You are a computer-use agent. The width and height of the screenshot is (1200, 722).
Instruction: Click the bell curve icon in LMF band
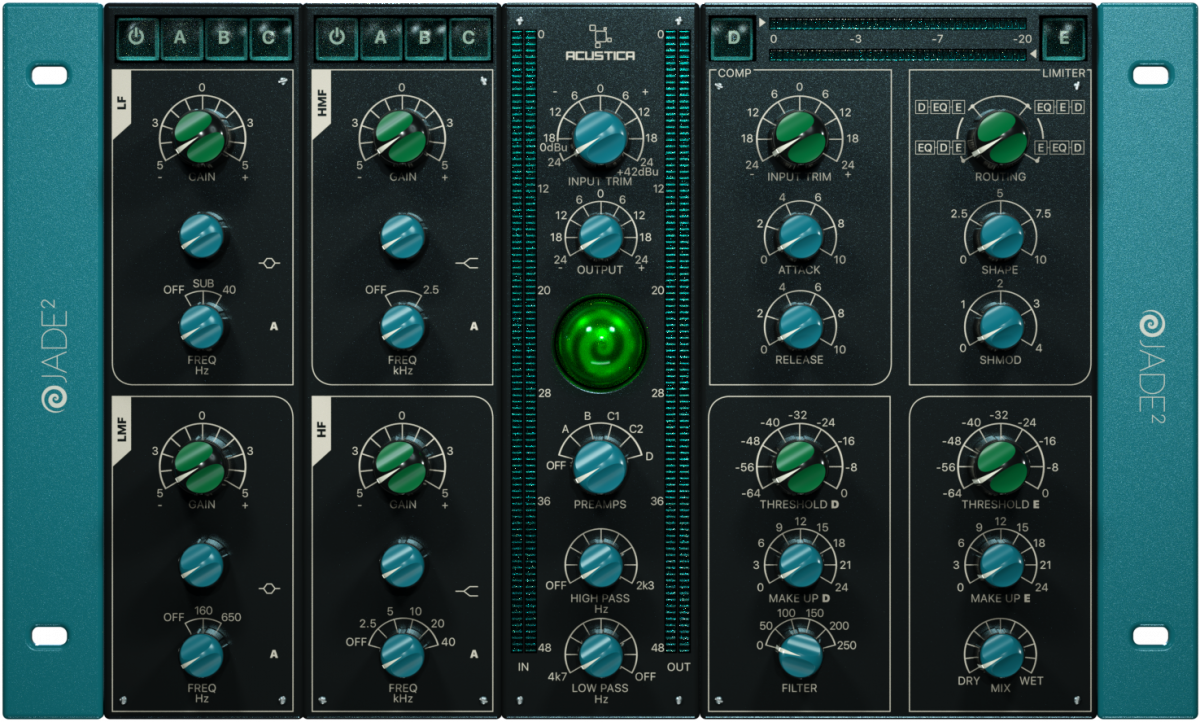[268, 590]
